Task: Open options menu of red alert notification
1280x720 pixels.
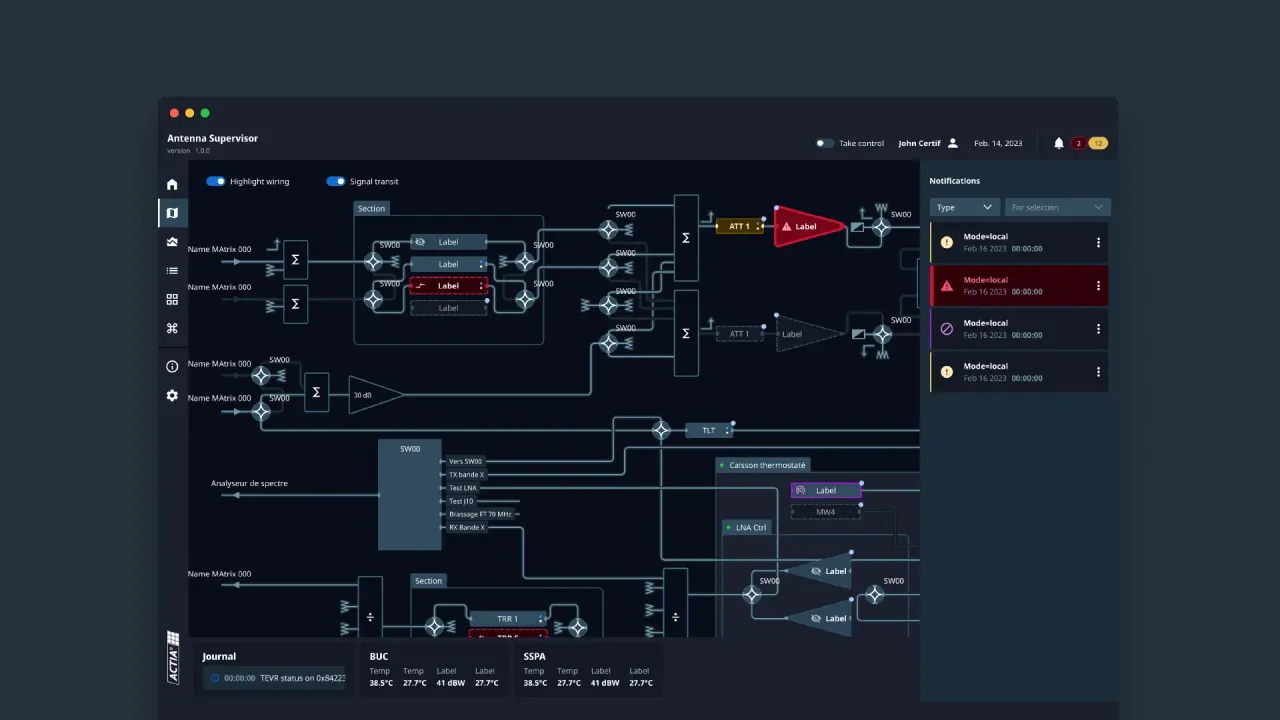Action: (x=1098, y=286)
